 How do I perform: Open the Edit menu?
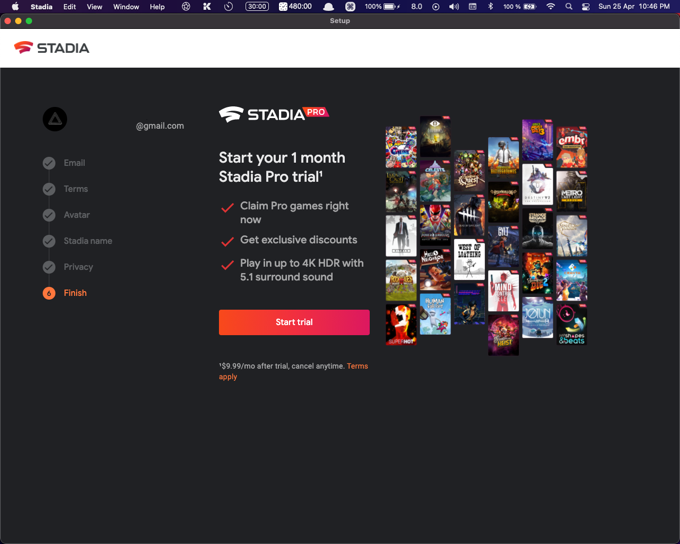[x=69, y=7]
